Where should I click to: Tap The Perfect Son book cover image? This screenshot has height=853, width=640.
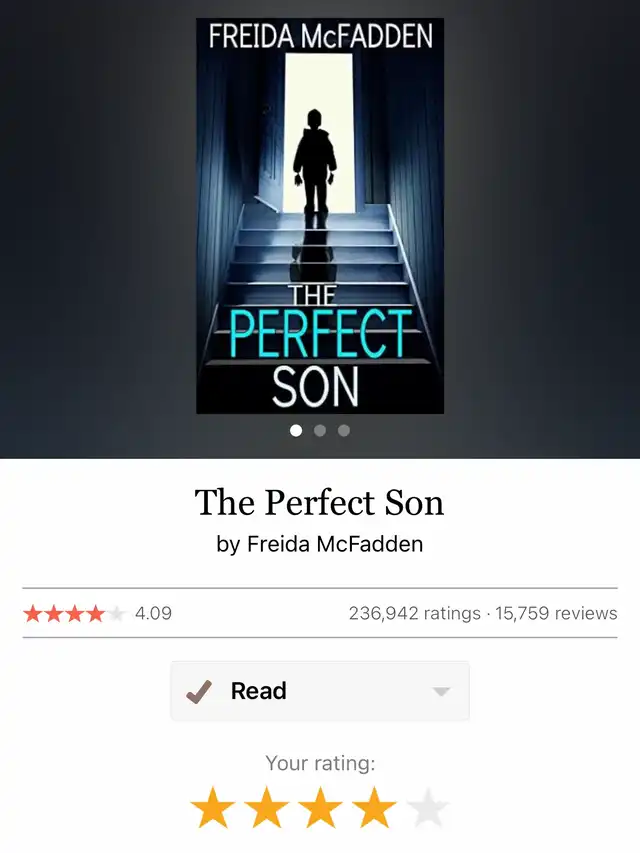pos(320,216)
